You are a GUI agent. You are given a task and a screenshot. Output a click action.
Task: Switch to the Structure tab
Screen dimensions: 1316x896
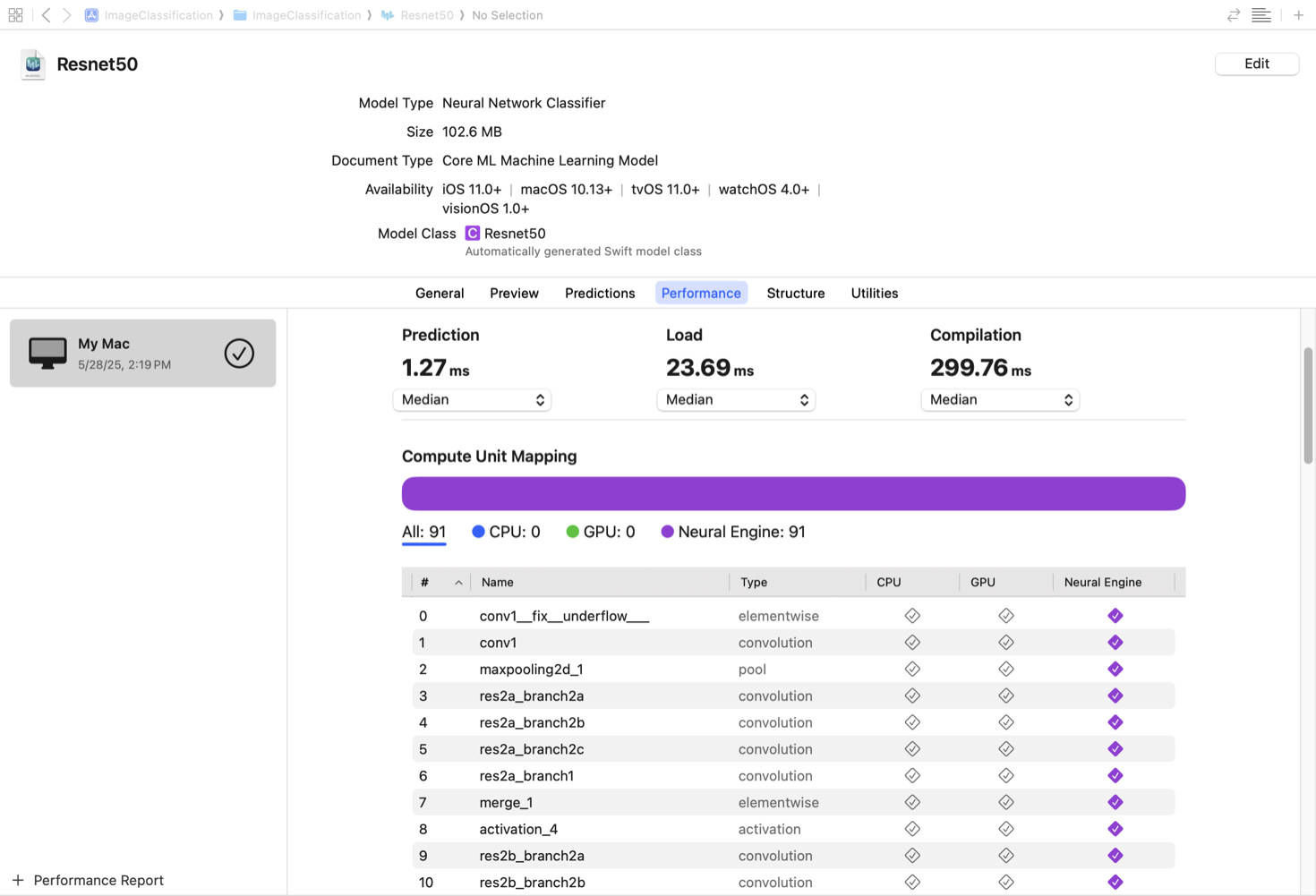(796, 294)
